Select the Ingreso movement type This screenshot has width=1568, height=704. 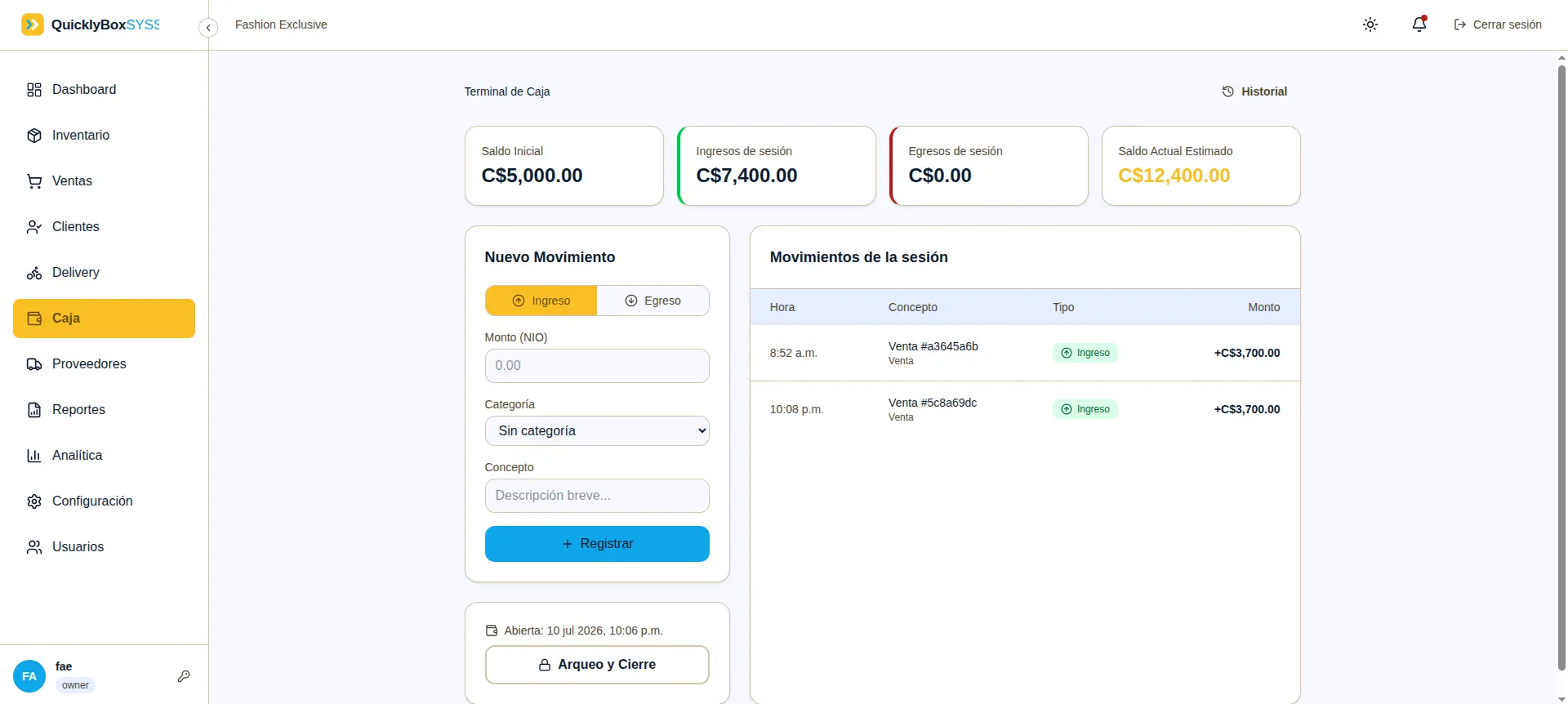(541, 301)
